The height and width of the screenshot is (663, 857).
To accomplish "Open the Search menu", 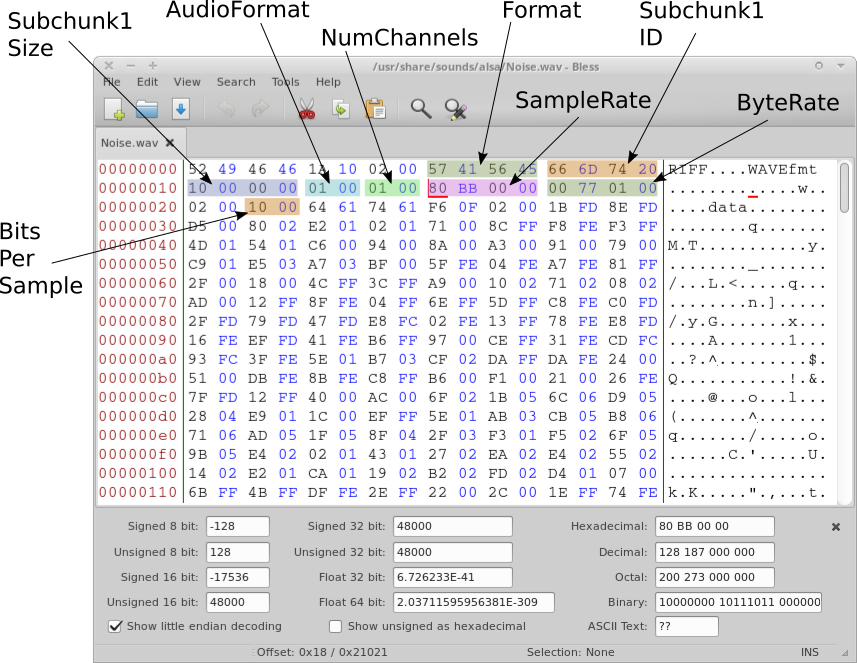I will point(236,82).
